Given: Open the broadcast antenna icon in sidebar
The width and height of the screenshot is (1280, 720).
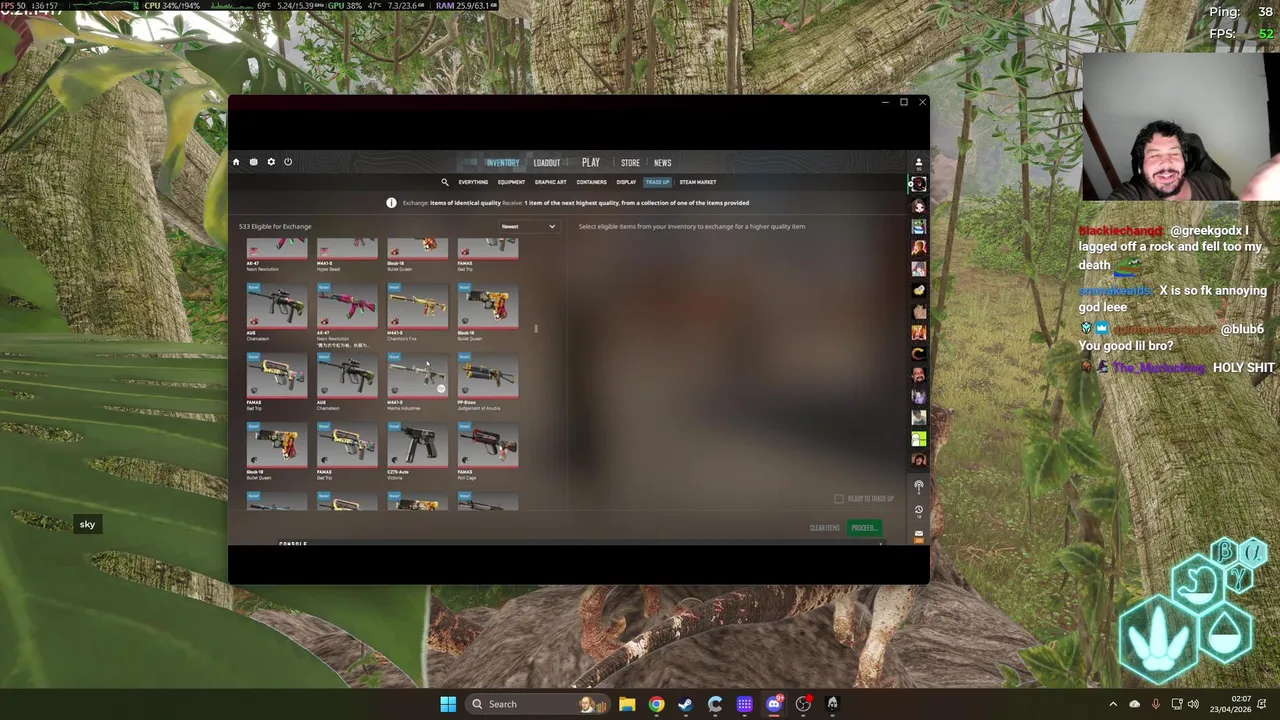Looking at the screenshot, I should 919,486.
